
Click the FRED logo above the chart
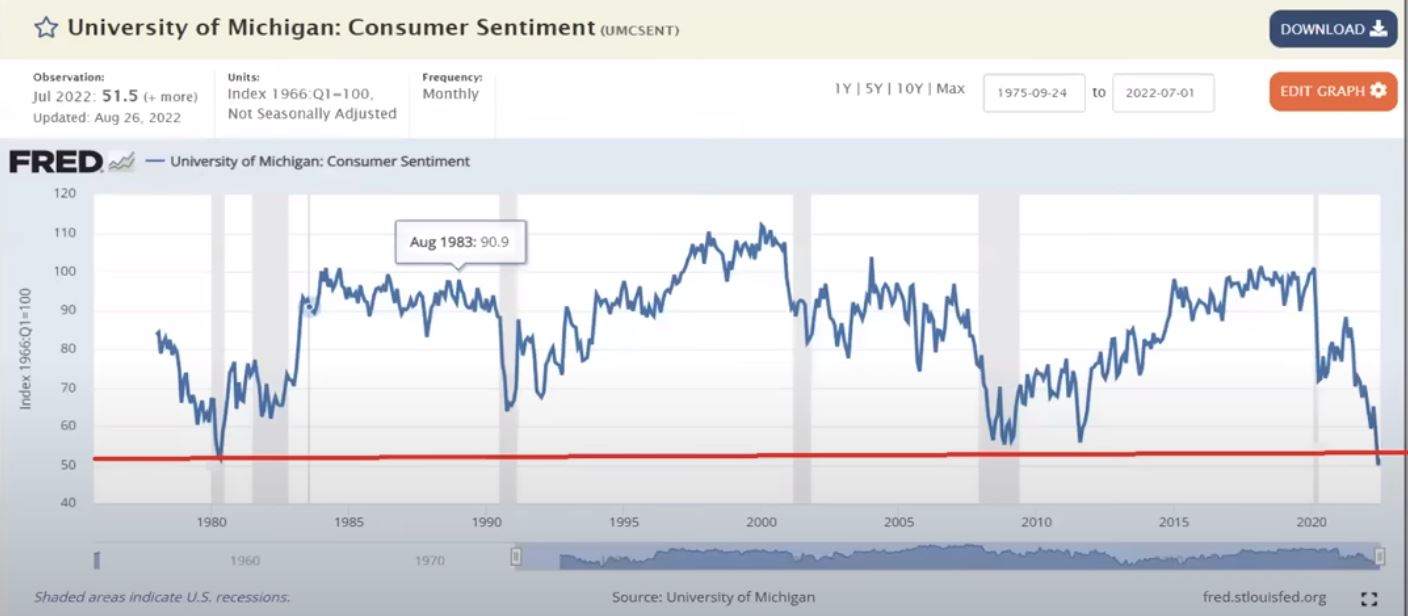tap(56, 161)
